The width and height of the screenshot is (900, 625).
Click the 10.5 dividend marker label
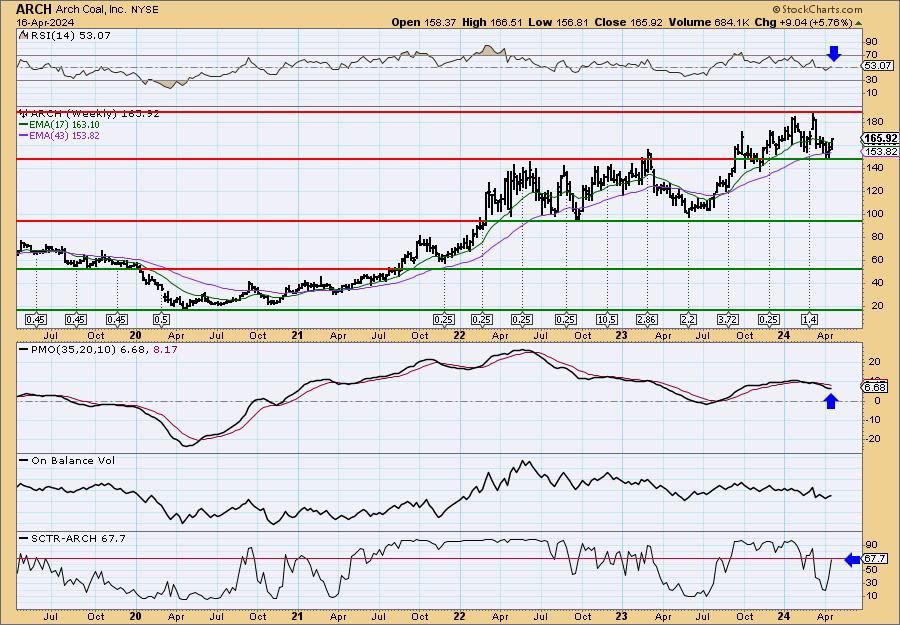pyautogui.click(x=607, y=320)
